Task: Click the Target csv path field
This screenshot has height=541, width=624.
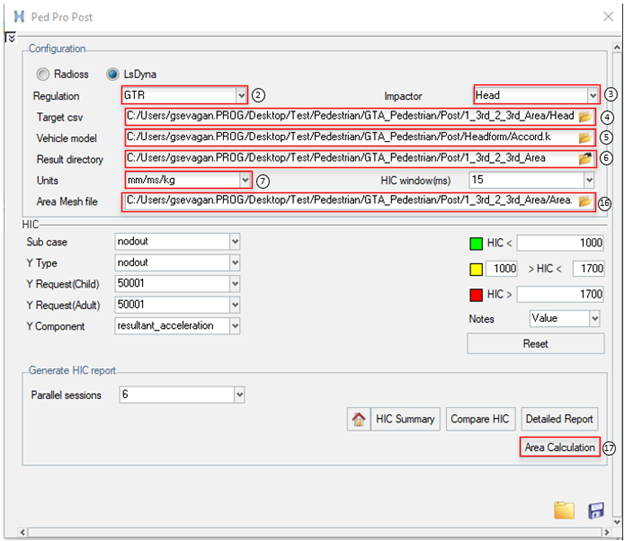Action: point(351,117)
